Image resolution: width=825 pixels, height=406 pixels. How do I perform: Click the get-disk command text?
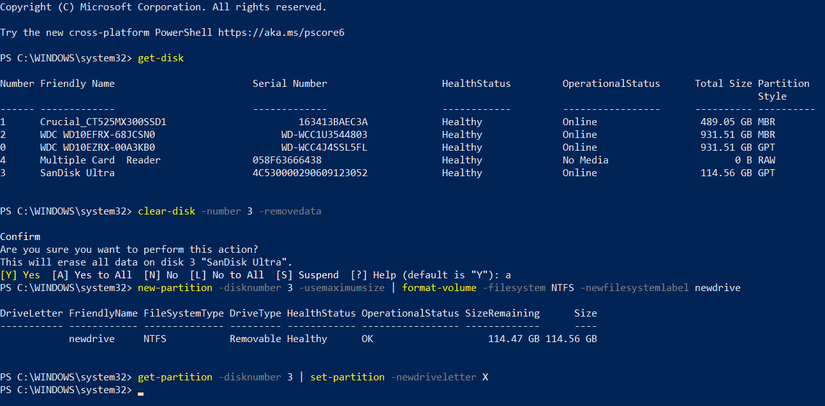tap(161, 58)
